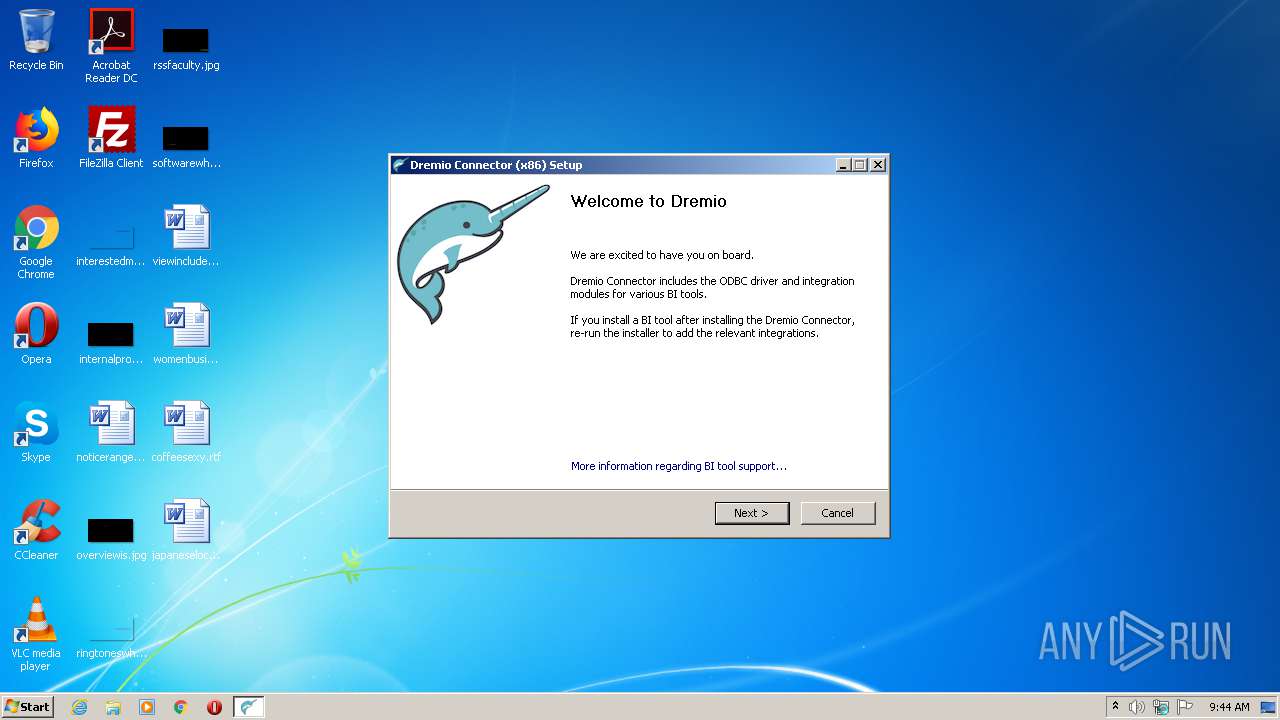Open Windows Media Player from taskbar
This screenshot has width=1280, height=720.
[x=147, y=707]
